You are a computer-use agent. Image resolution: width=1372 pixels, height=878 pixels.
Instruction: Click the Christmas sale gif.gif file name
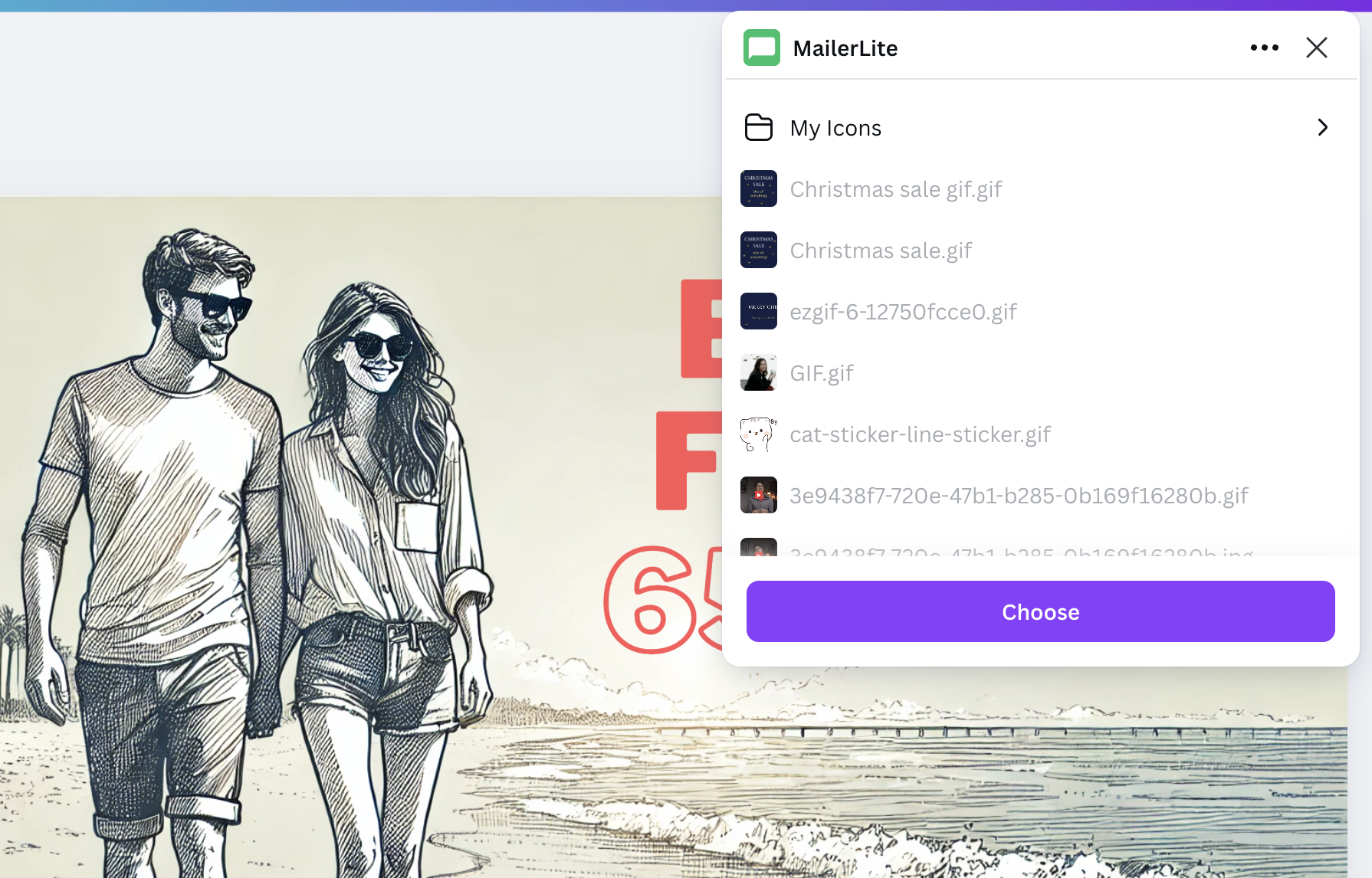[895, 189]
